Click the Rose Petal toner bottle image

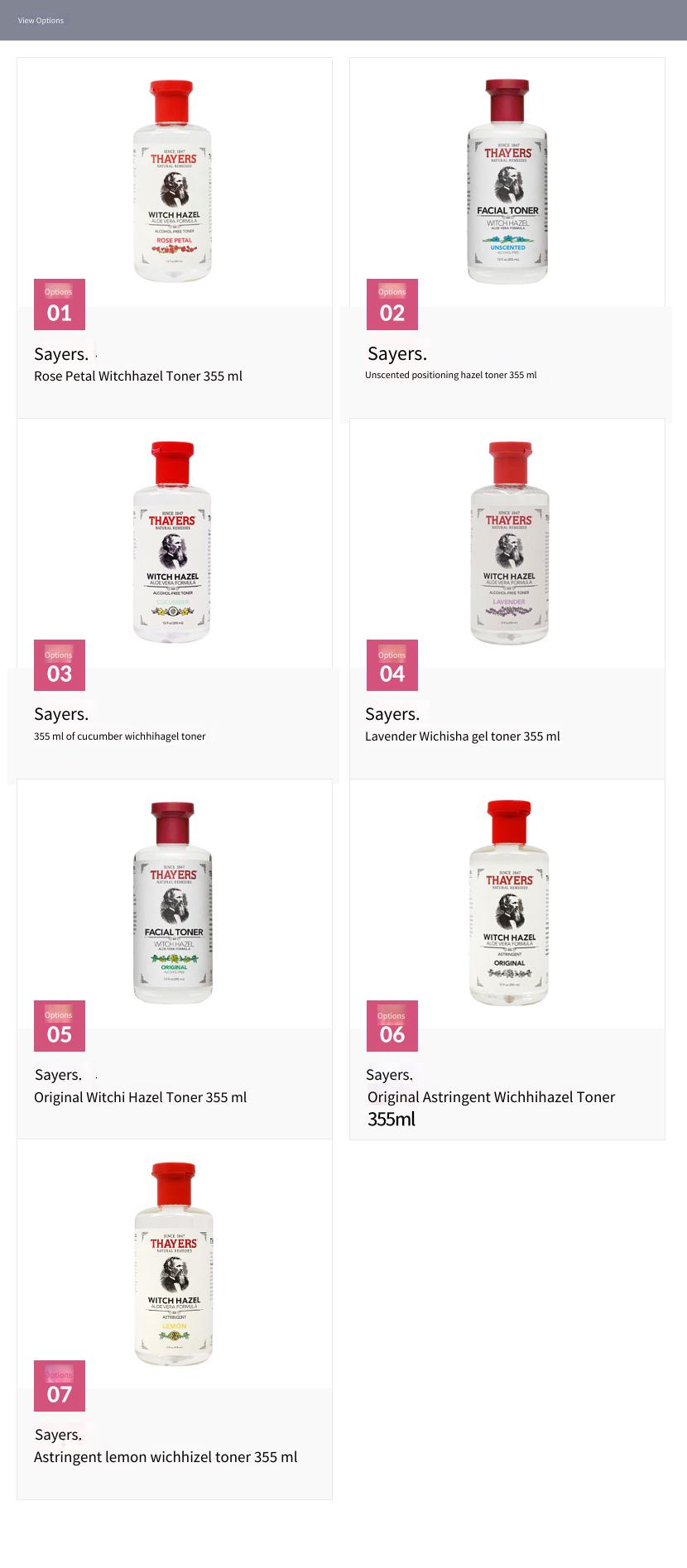173,180
